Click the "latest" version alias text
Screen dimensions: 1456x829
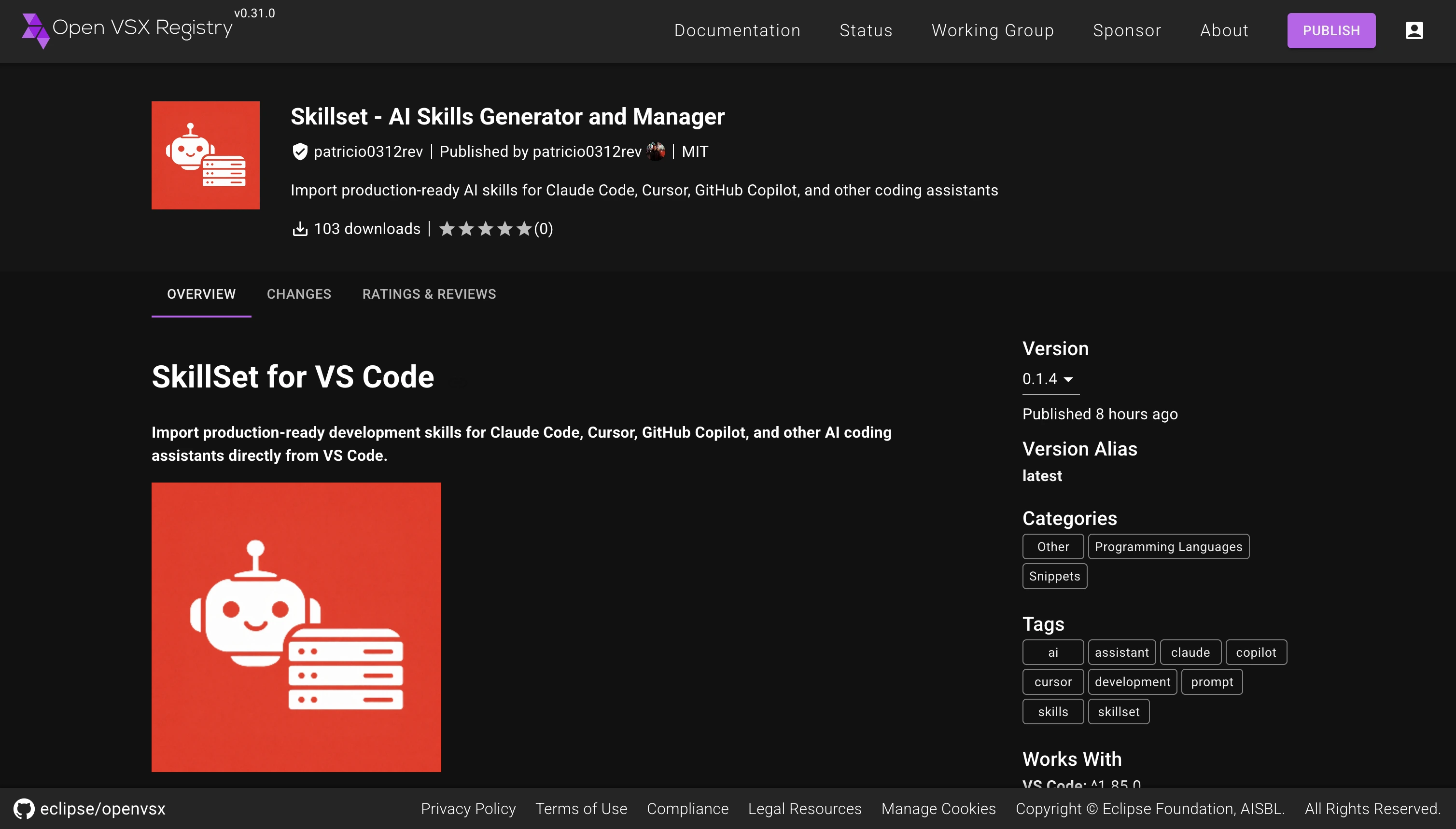(1042, 476)
